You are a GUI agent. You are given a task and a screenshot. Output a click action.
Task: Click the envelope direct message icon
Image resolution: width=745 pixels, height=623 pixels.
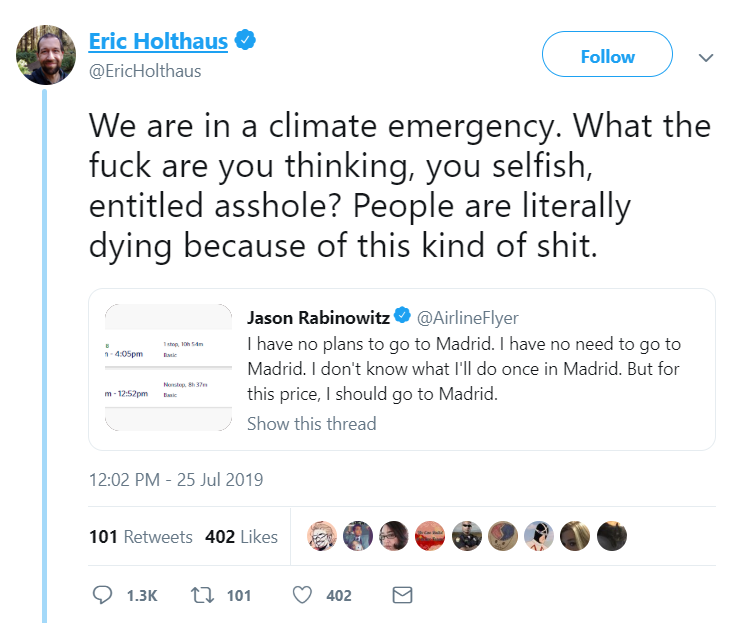click(402, 595)
